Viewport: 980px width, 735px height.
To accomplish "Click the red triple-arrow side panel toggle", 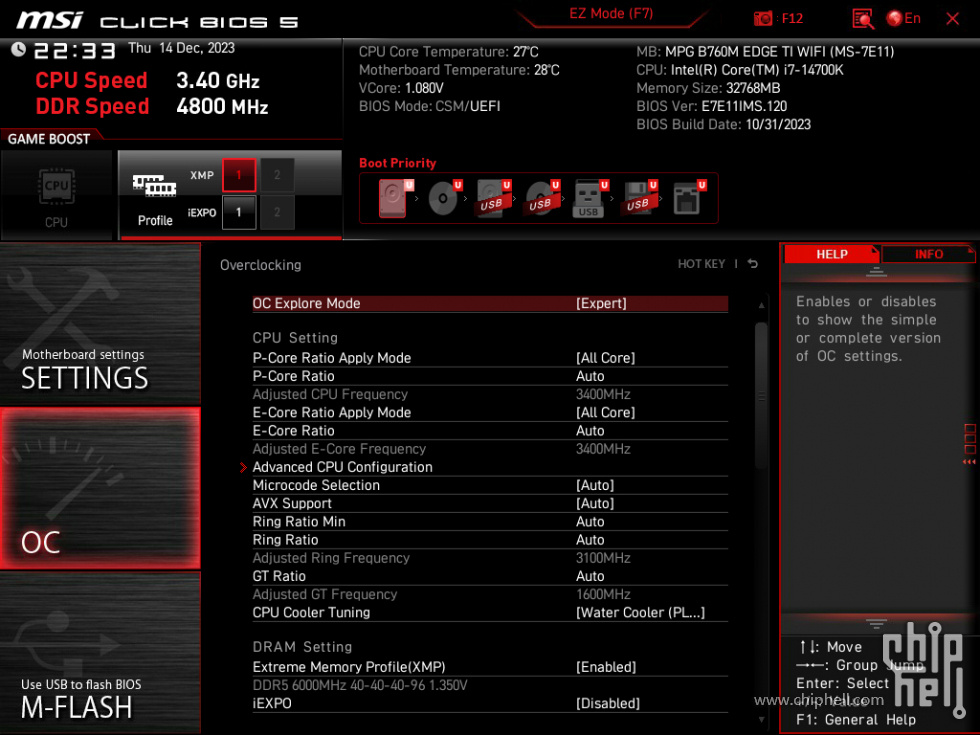I will [x=969, y=462].
